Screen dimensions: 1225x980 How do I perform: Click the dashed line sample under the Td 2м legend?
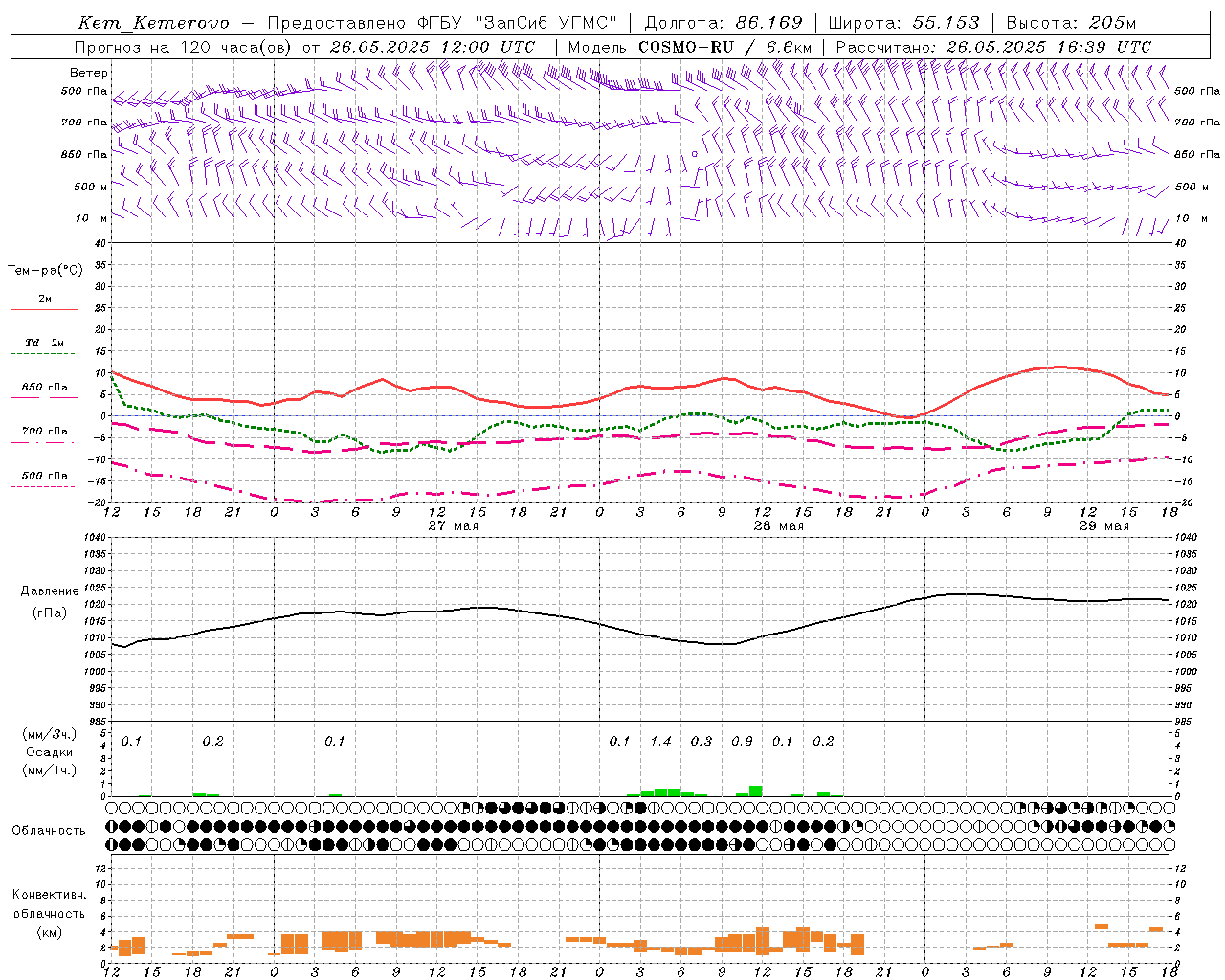44,353
